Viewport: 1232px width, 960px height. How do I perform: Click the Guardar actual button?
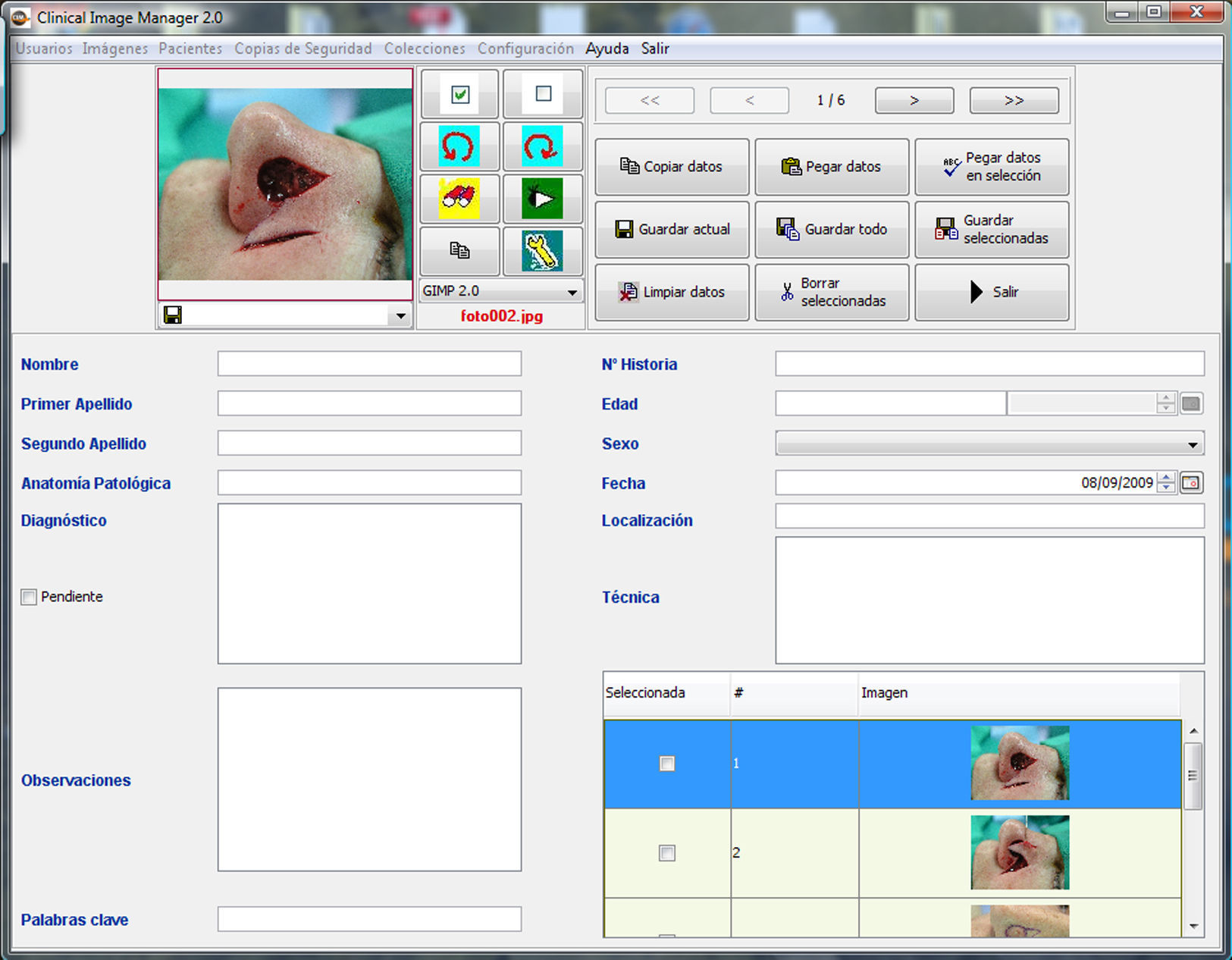672,229
